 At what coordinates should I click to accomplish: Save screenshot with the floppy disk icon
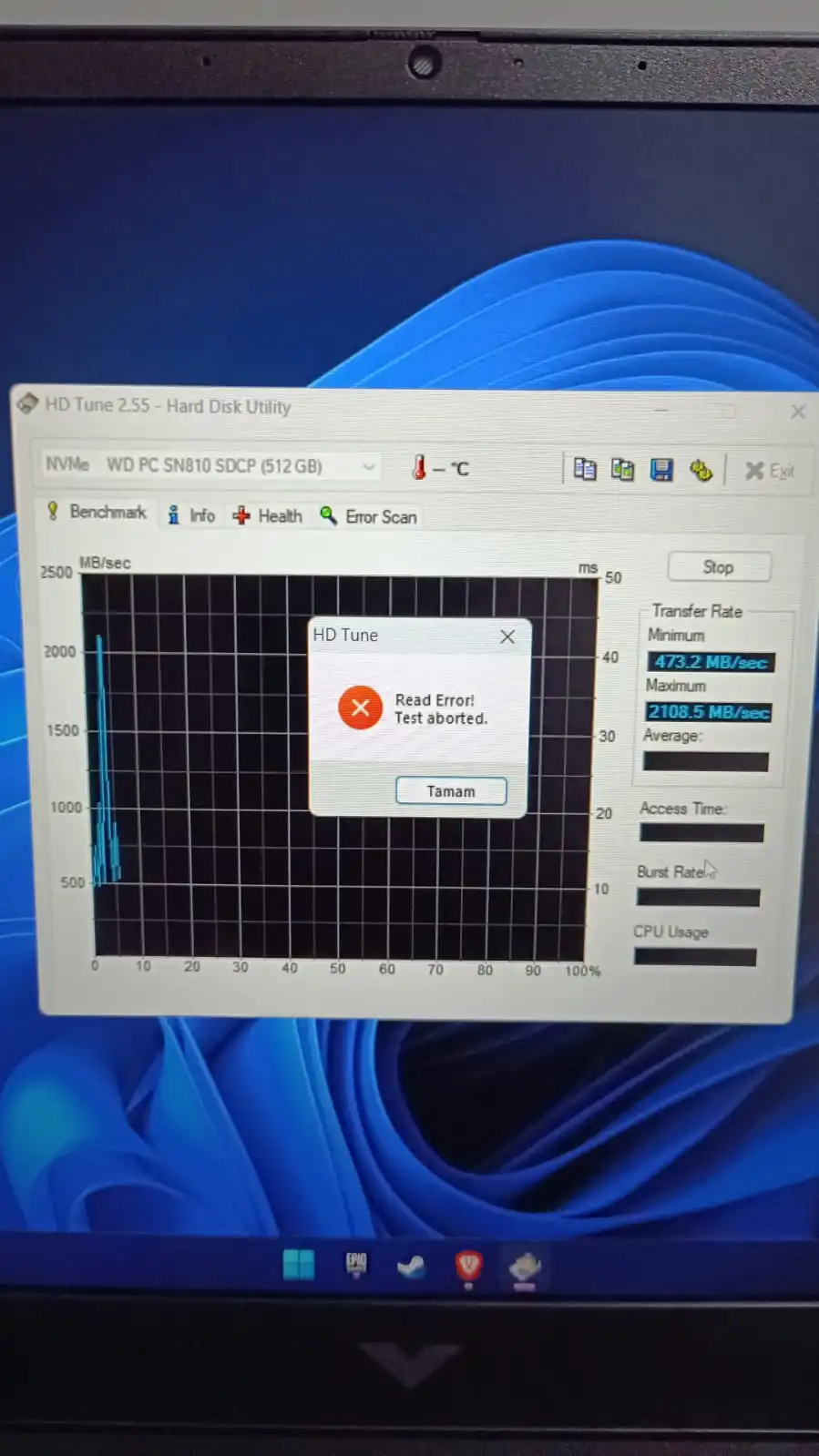point(661,470)
